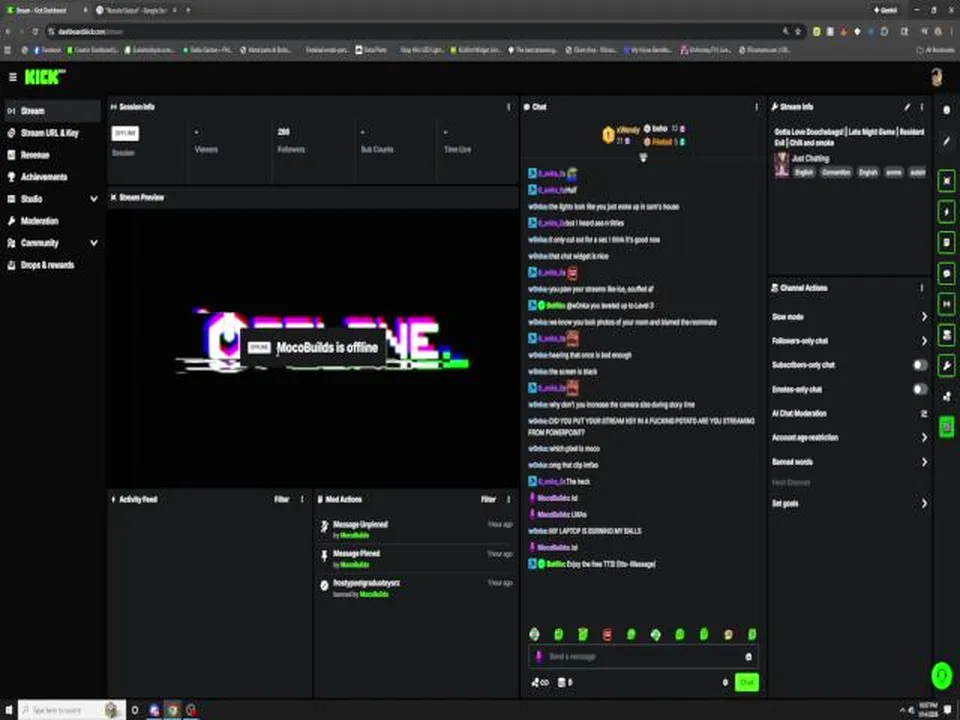Bookmark the page with the address bar star

tap(798, 31)
